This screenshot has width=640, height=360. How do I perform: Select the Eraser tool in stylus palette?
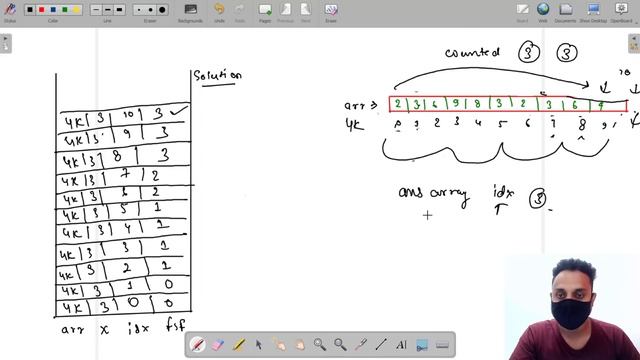coord(218,345)
